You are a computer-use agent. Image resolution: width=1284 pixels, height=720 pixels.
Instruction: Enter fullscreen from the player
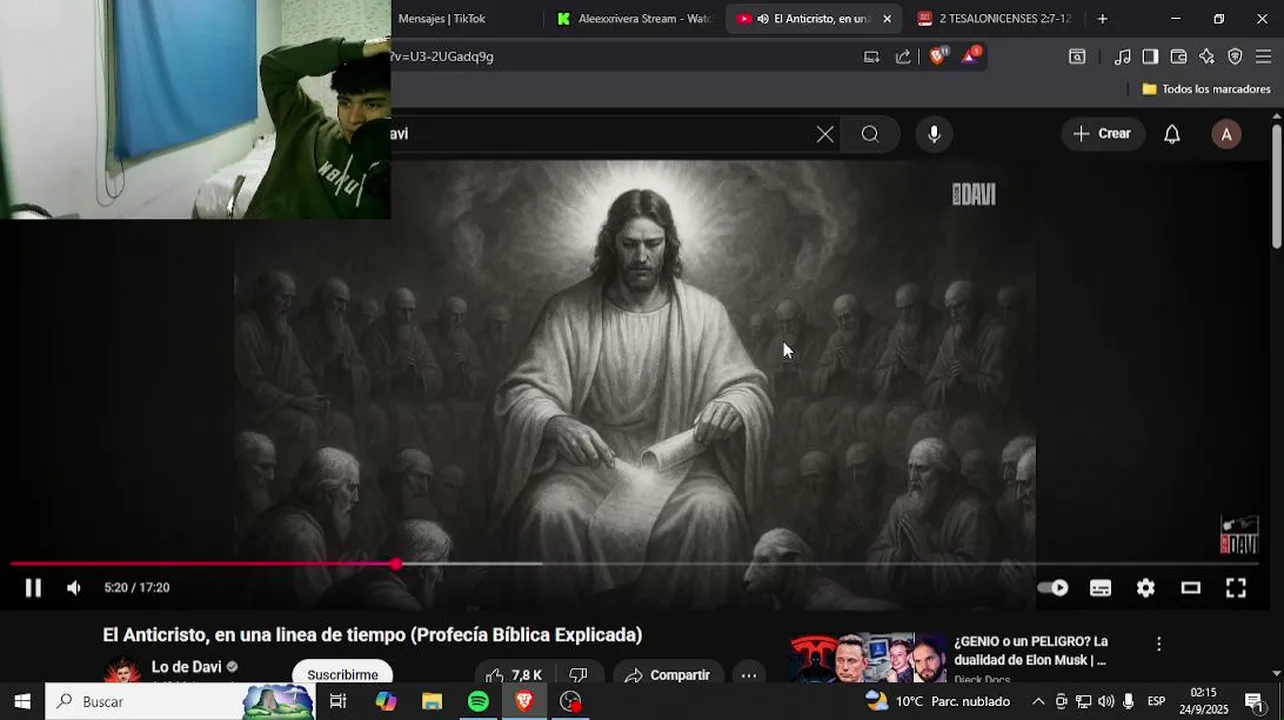pos(1236,588)
